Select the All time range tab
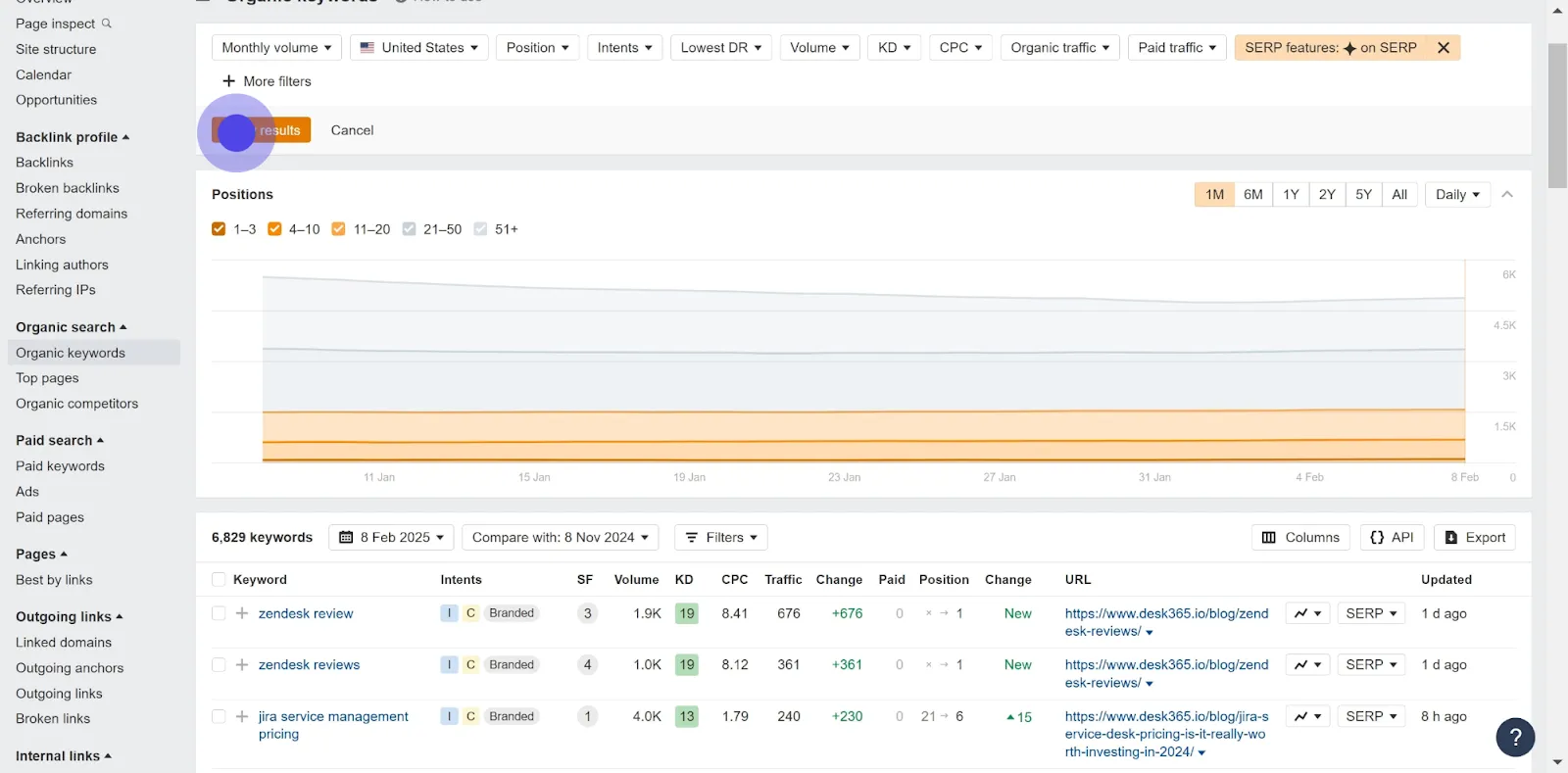 (1399, 194)
